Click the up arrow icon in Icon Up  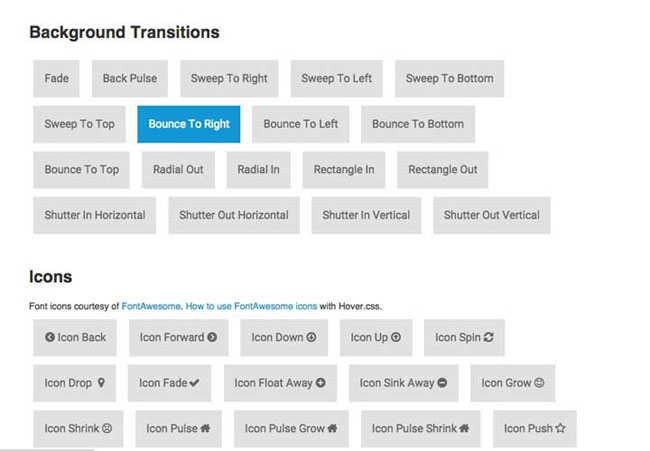click(396, 338)
